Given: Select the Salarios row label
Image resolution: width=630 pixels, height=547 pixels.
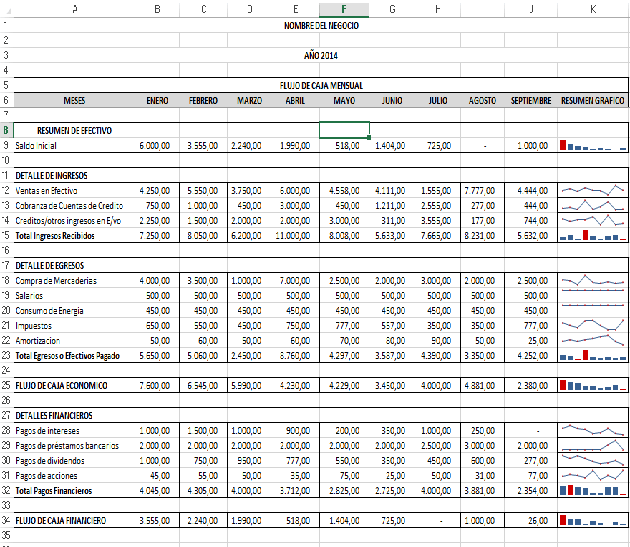Looking at the screenshot, I should [29, 295].
